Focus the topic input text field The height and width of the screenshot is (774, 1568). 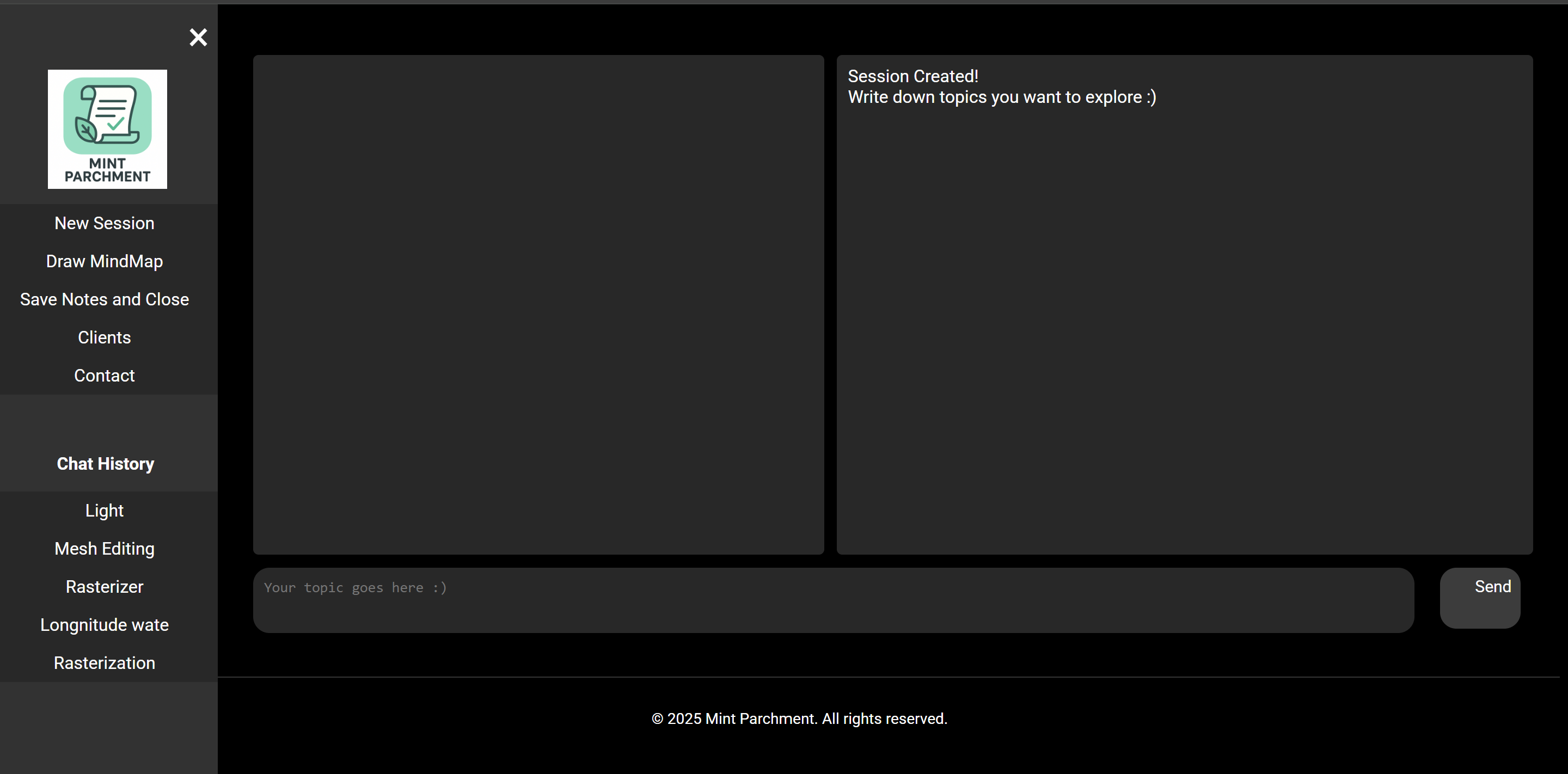tap(832, 600)
